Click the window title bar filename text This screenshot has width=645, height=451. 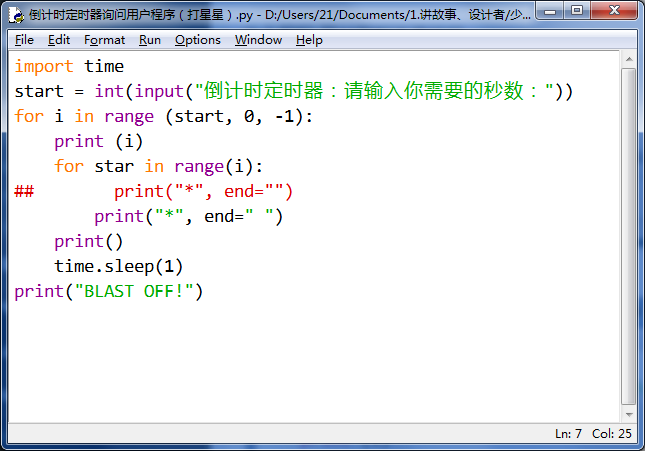[x=280, y=15]
